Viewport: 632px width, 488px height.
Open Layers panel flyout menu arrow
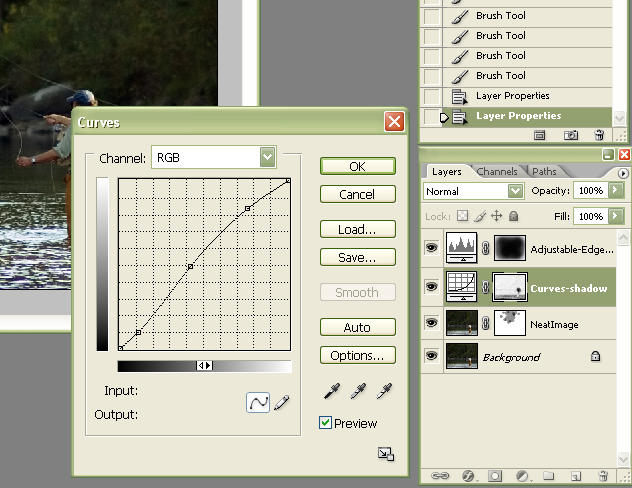coord(623,173)
